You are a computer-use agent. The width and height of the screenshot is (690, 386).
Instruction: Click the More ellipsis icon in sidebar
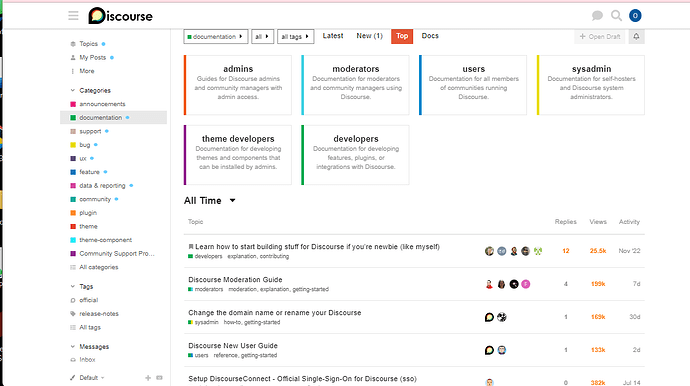[73, 71]
